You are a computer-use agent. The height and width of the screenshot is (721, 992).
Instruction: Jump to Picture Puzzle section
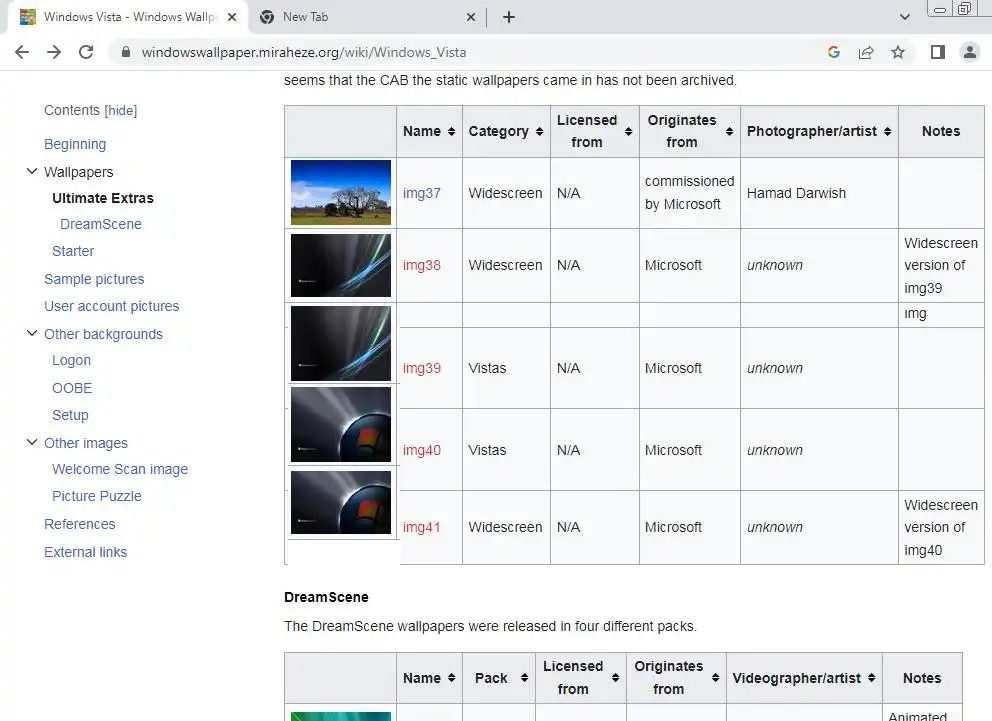point(97,496)
